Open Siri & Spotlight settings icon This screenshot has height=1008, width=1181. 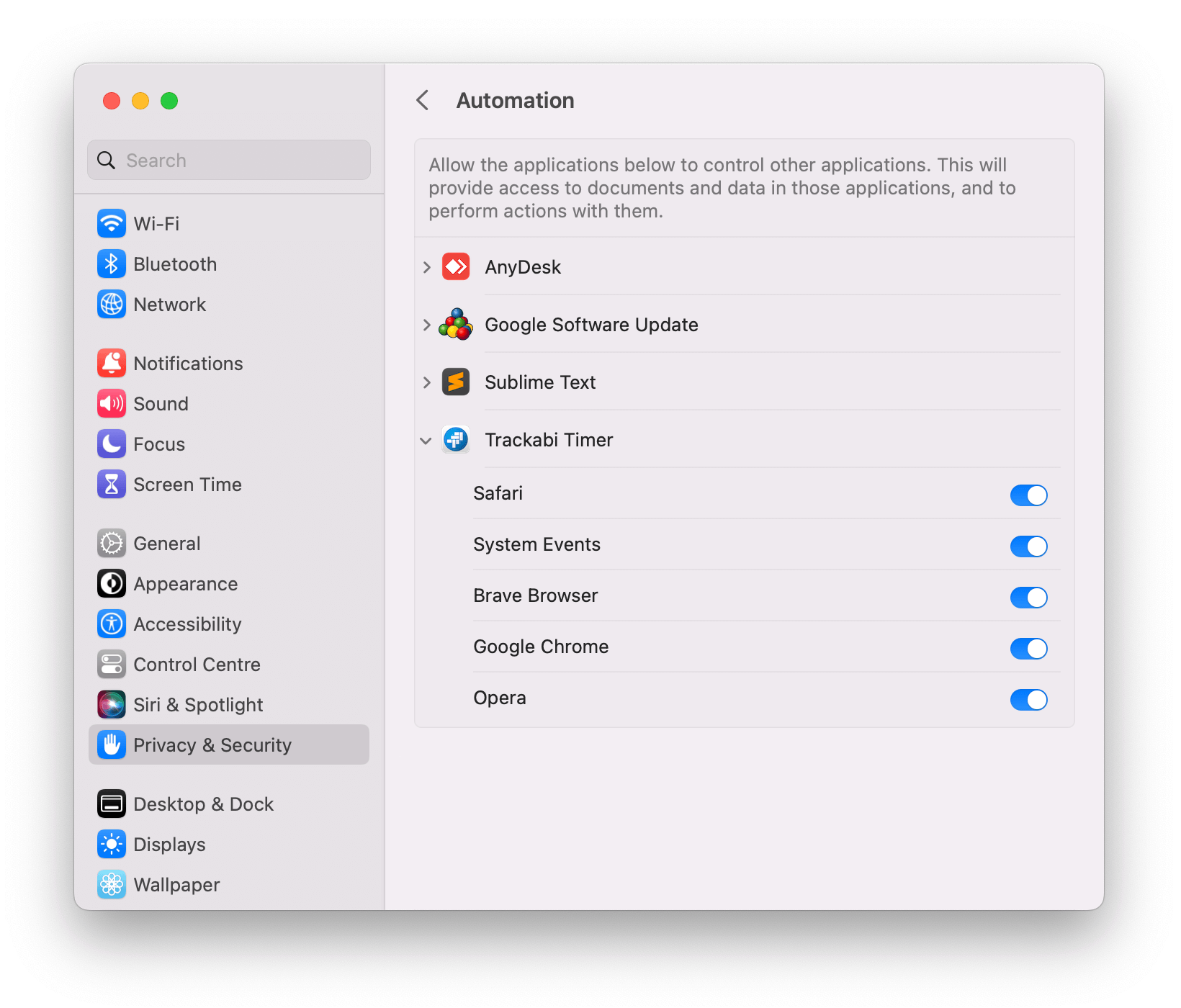tap(112, 704)
